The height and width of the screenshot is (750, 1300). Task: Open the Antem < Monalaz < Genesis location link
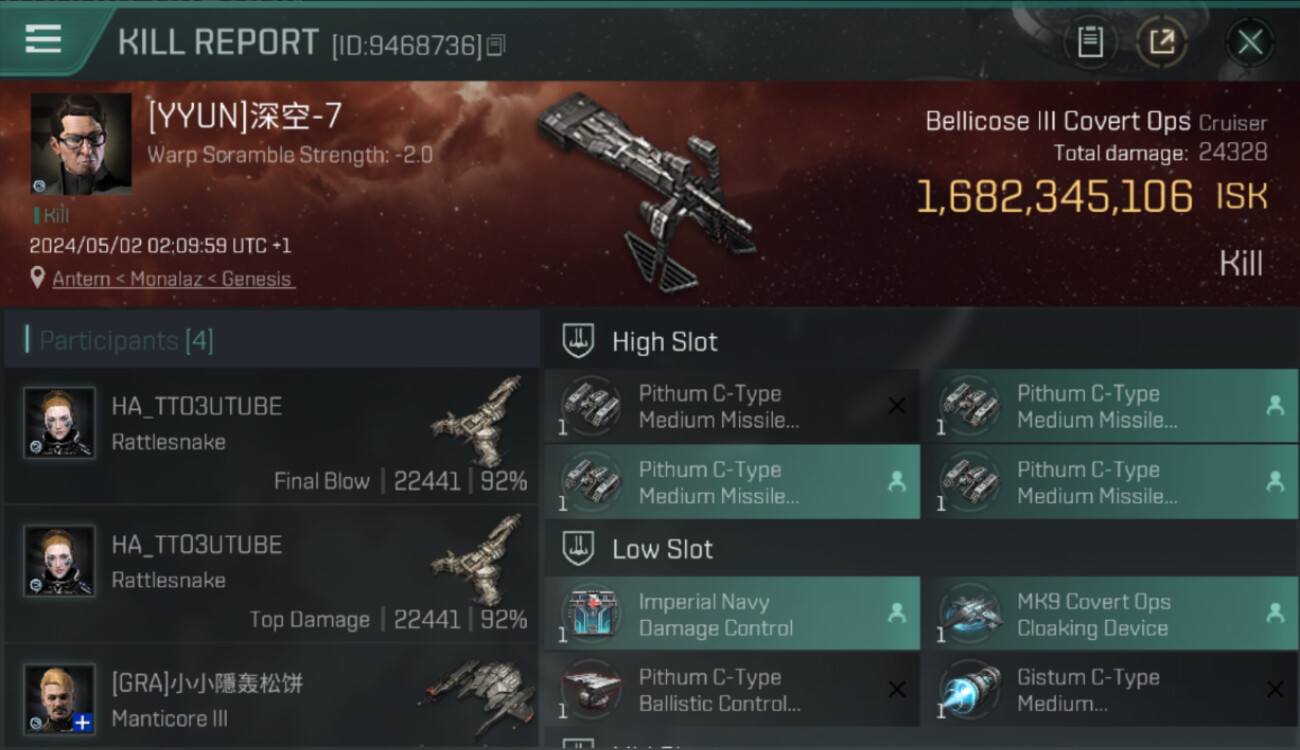tap(173, 279)
